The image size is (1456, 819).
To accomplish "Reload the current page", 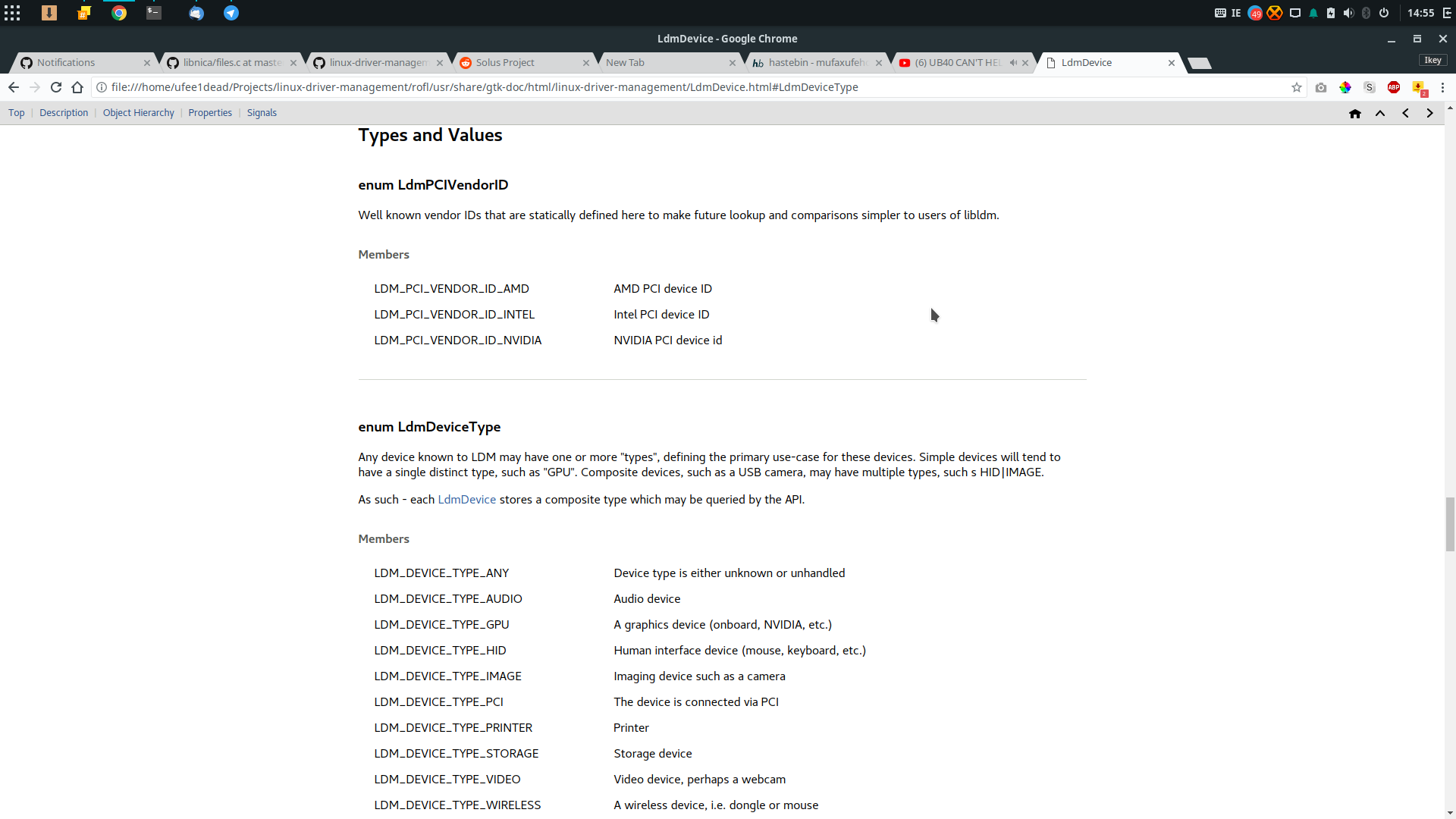I will [x=56, y=87].
